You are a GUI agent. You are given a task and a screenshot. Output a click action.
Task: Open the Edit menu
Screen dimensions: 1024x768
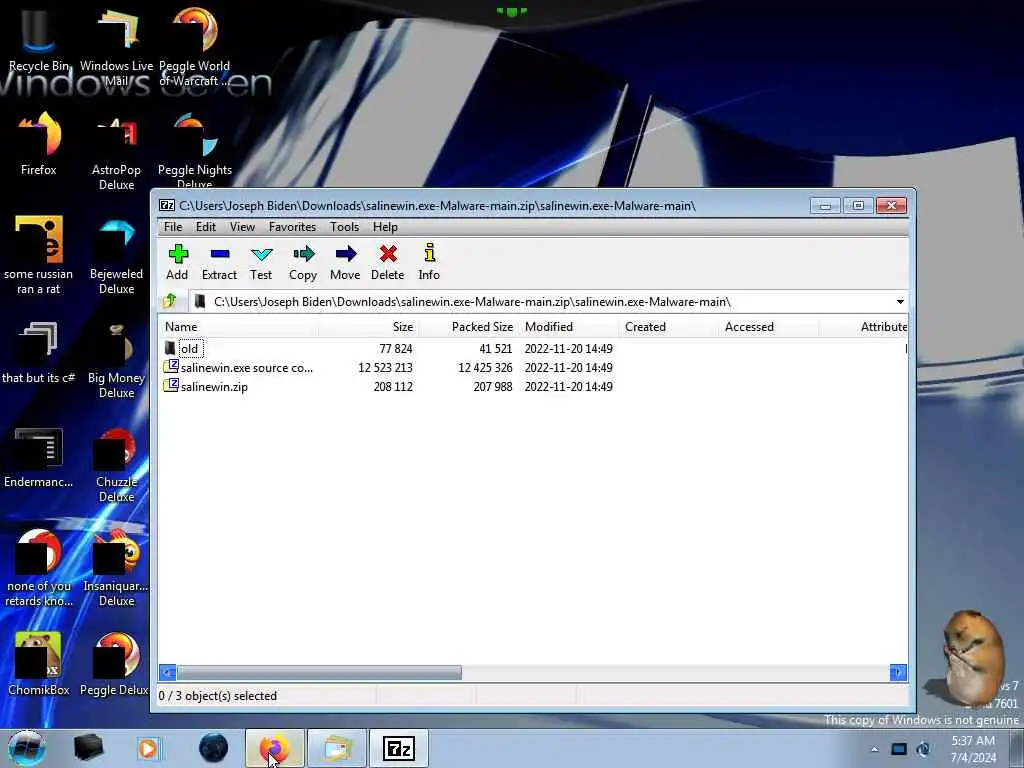point(206,227)
